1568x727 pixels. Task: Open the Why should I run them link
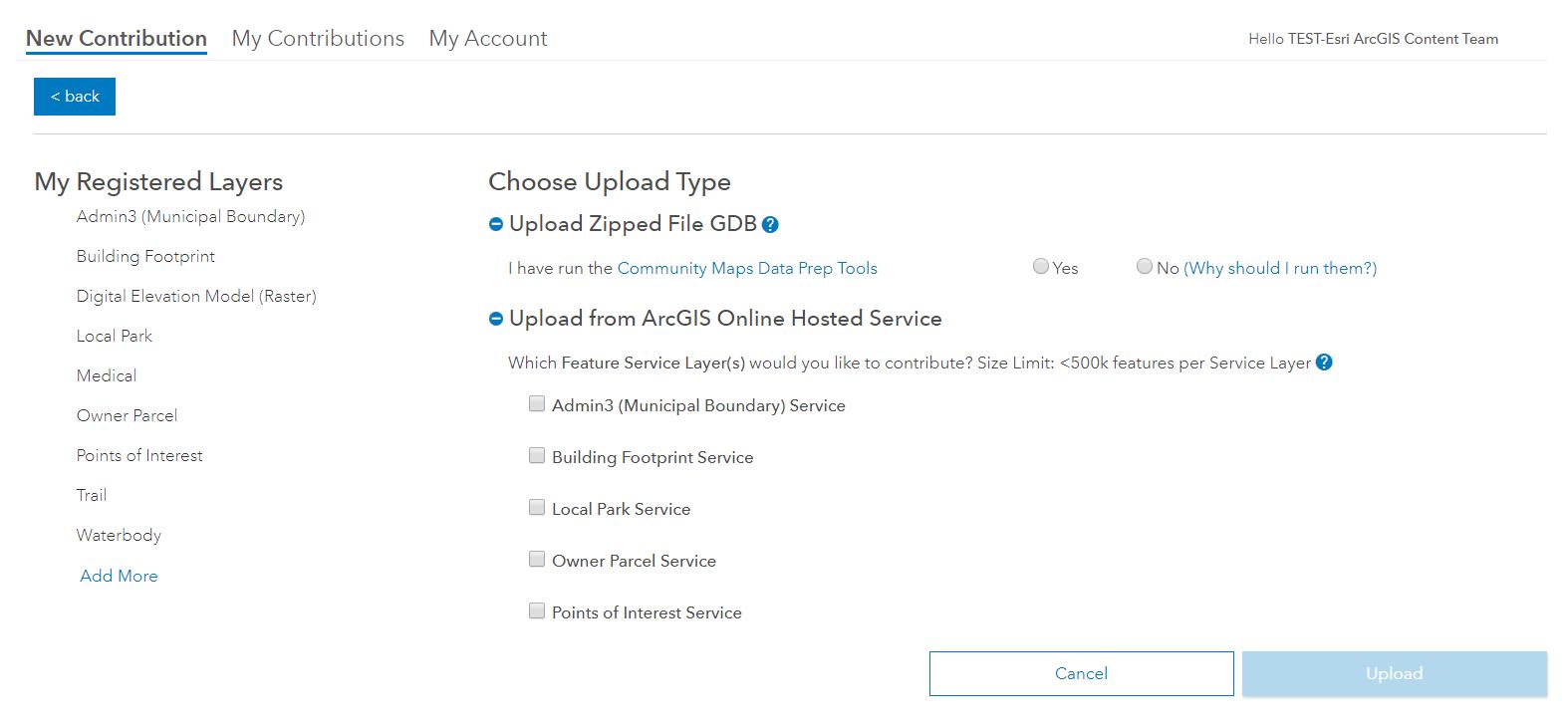click(1280, 268)
